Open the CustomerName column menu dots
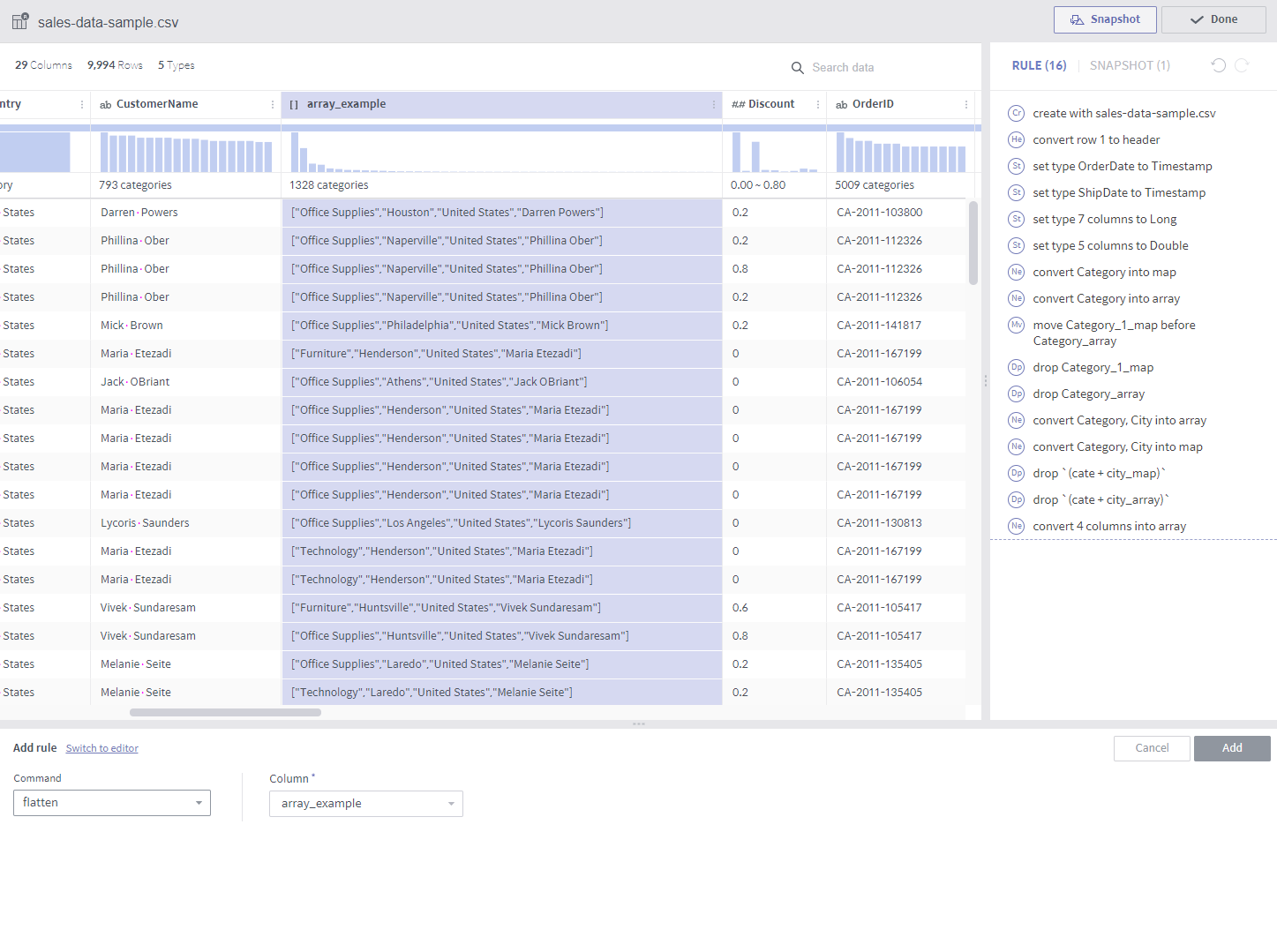This screenshot has width=1277, height=952. [x=273, y=104]
